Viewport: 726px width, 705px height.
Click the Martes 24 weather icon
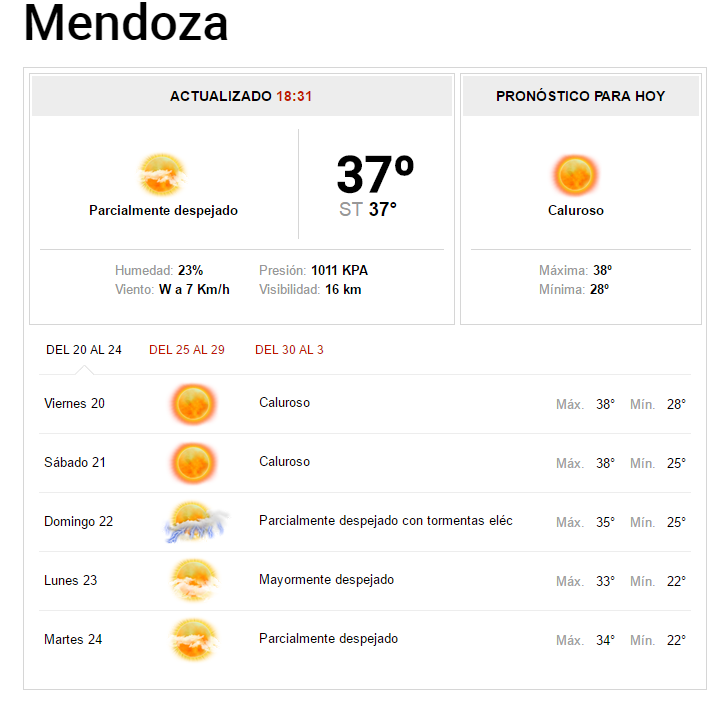point(192,640)
